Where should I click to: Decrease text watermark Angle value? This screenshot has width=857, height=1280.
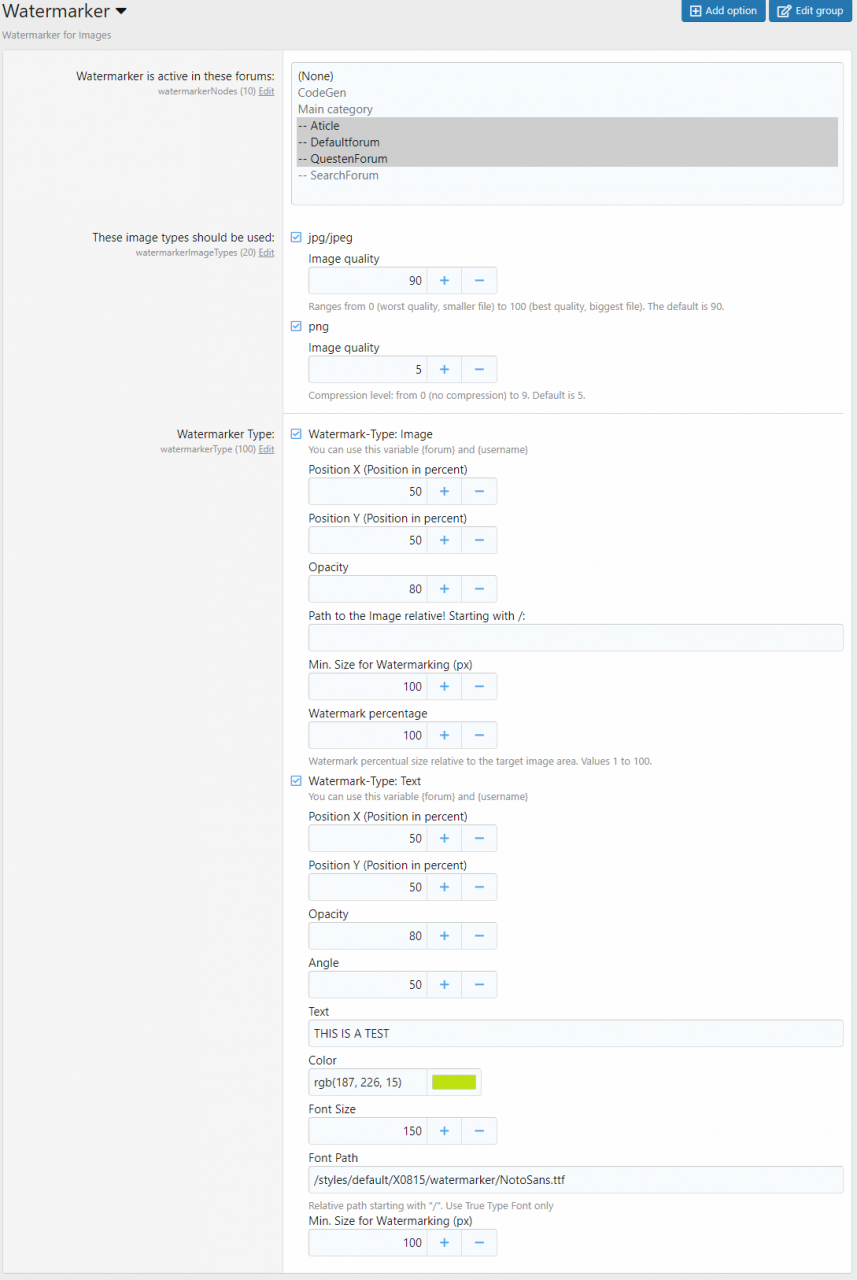pos(479,985)
